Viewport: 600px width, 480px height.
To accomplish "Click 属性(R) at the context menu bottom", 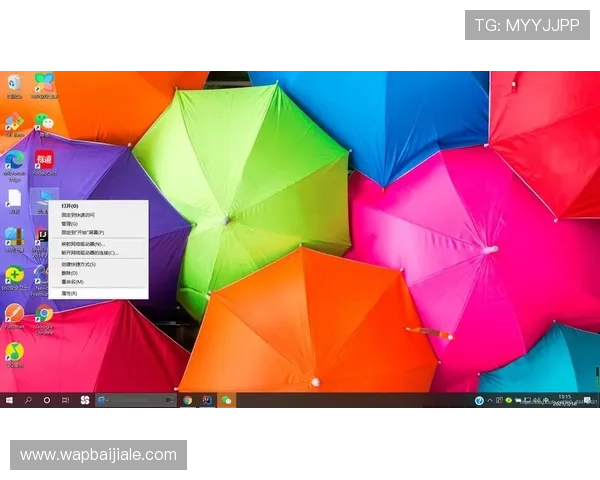I will tap(70, 293).
